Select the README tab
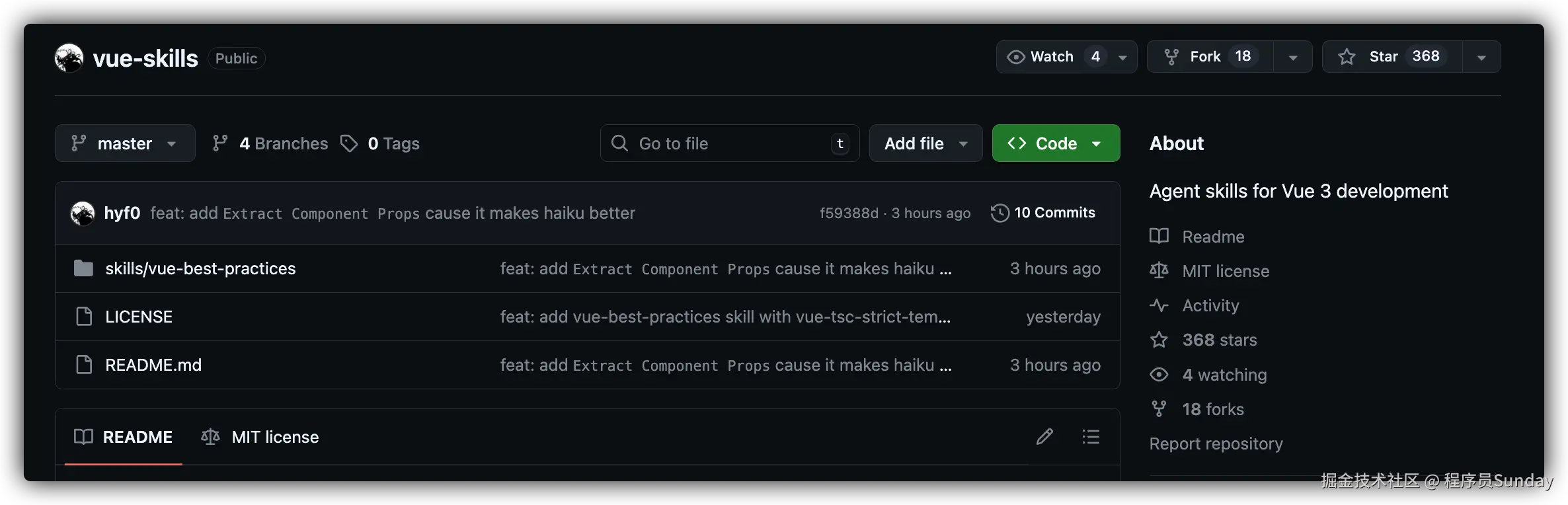 tap(124, 437)
